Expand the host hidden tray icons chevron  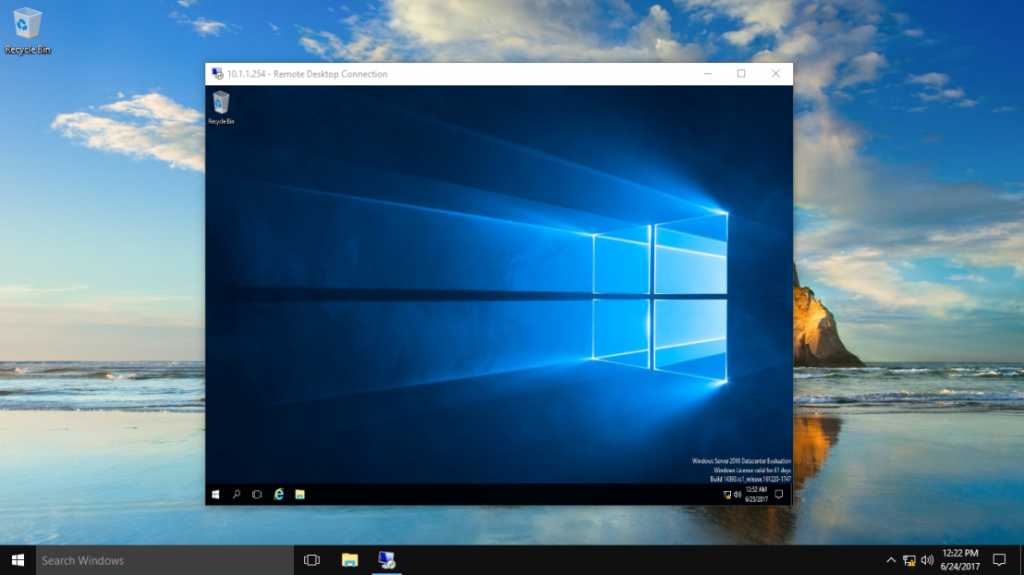pyautogui.click(x=891, y=560)
